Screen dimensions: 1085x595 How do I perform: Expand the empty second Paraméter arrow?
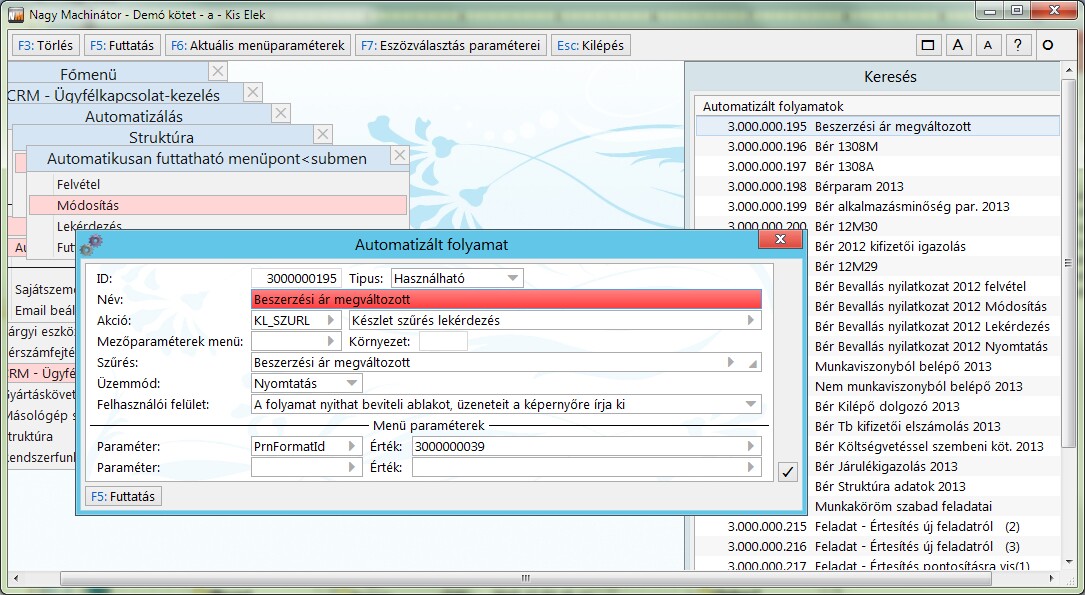(352, 467)
